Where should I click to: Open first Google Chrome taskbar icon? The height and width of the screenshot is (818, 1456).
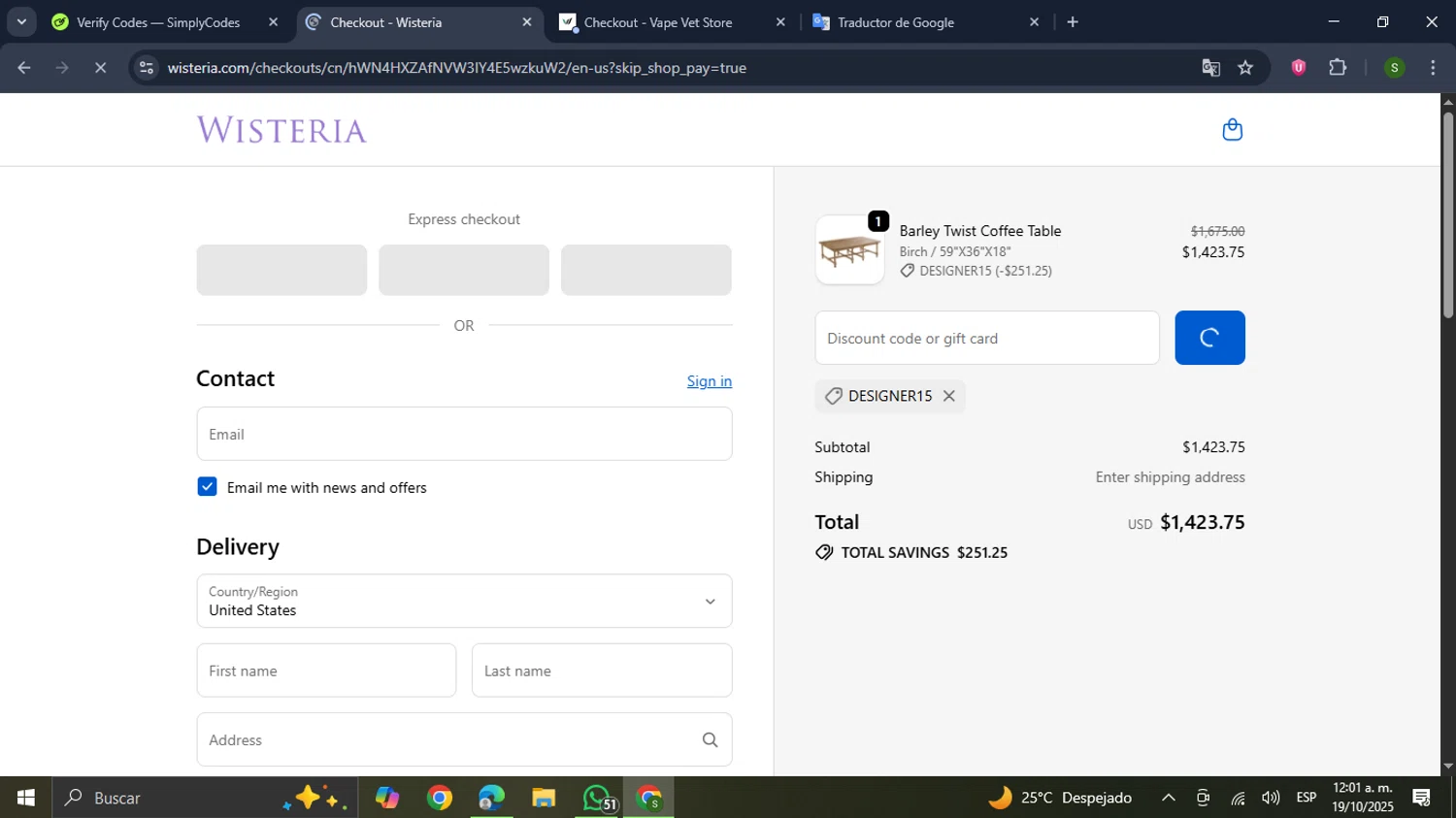click(440, 798)
